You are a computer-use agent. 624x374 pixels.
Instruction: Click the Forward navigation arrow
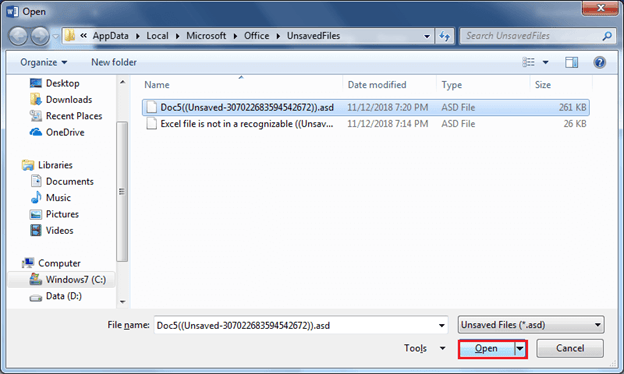click(x=40, y=36)
